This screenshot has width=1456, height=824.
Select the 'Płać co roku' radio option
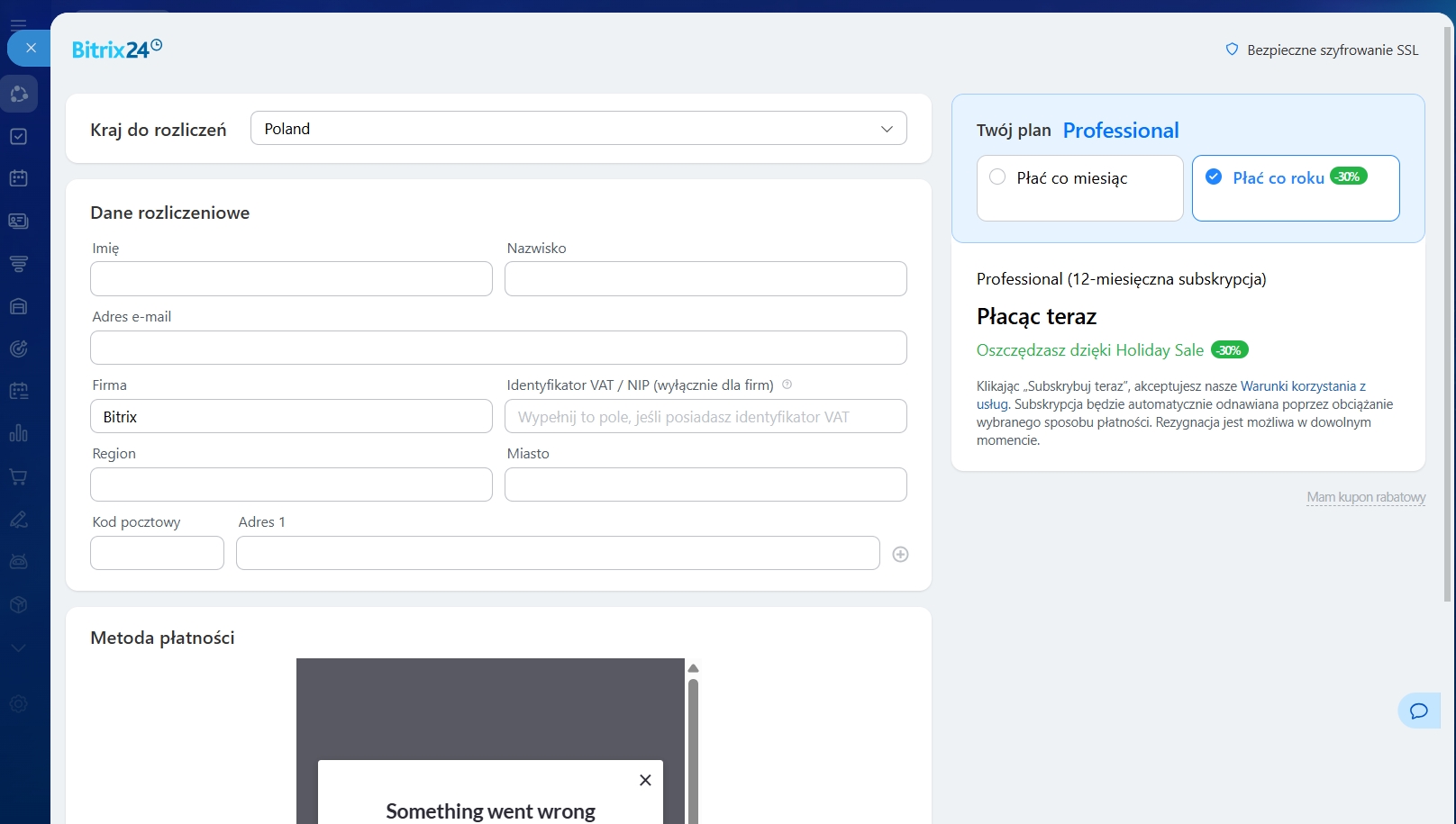1214,177
